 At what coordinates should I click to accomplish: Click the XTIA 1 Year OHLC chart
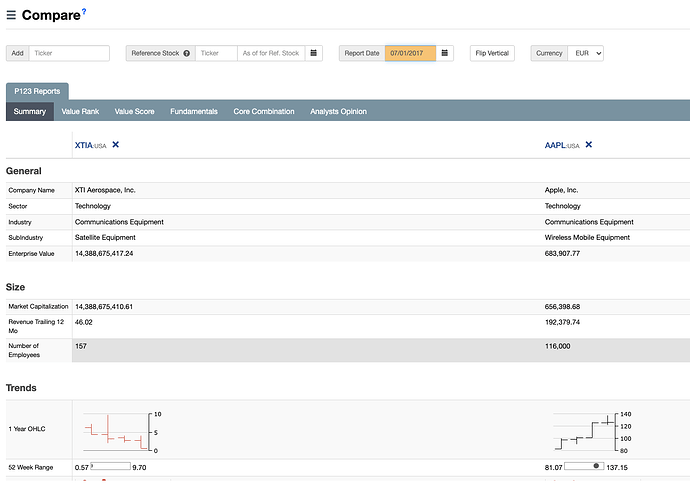(122, 431)
